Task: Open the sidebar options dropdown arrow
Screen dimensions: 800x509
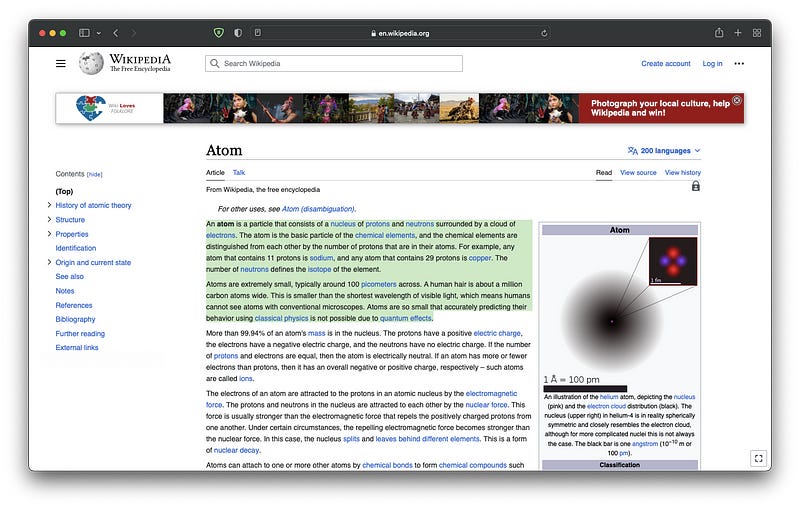Action: tap(98, 34)
